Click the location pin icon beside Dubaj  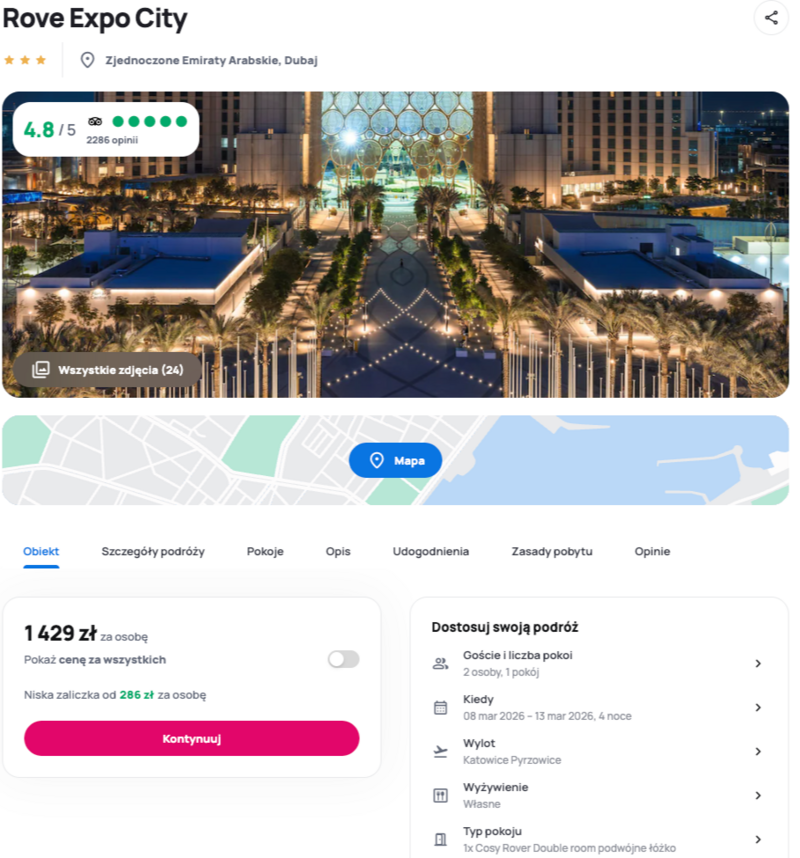88,60
